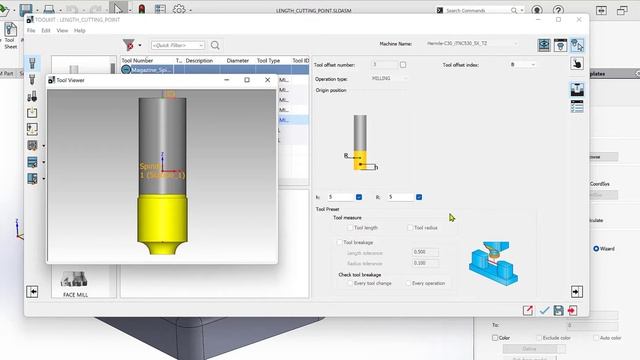Click the magnifier search icon next to Quick Filter
Screen dimensions: 640x360
tap(215, 45)
